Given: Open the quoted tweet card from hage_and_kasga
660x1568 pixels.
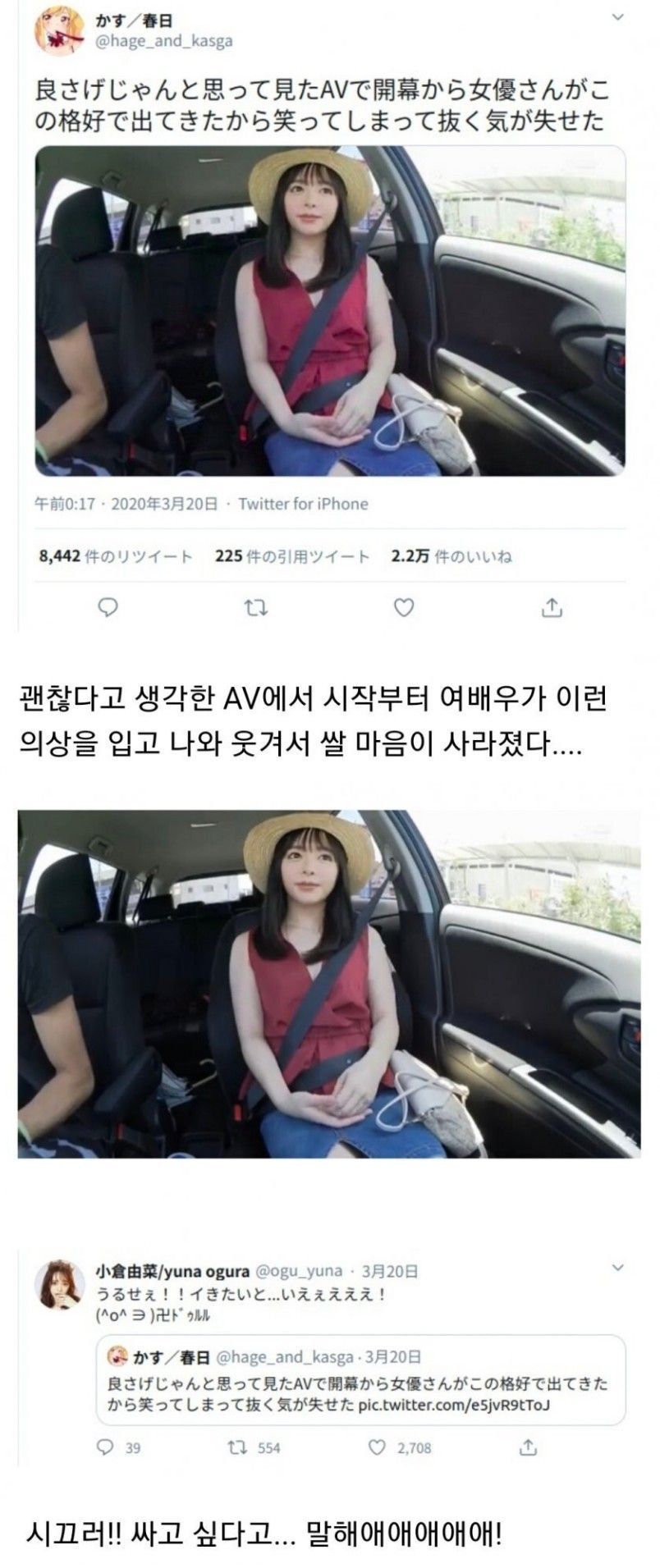Looking at the screenshot, I should coord(361,1381).
